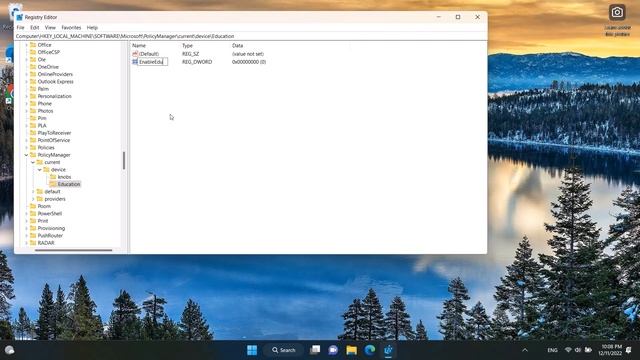Image resolution: width=640 pixels, height=360 pixels.
Task: Click the REG_DWORD type cell
Action: [197, 62]
